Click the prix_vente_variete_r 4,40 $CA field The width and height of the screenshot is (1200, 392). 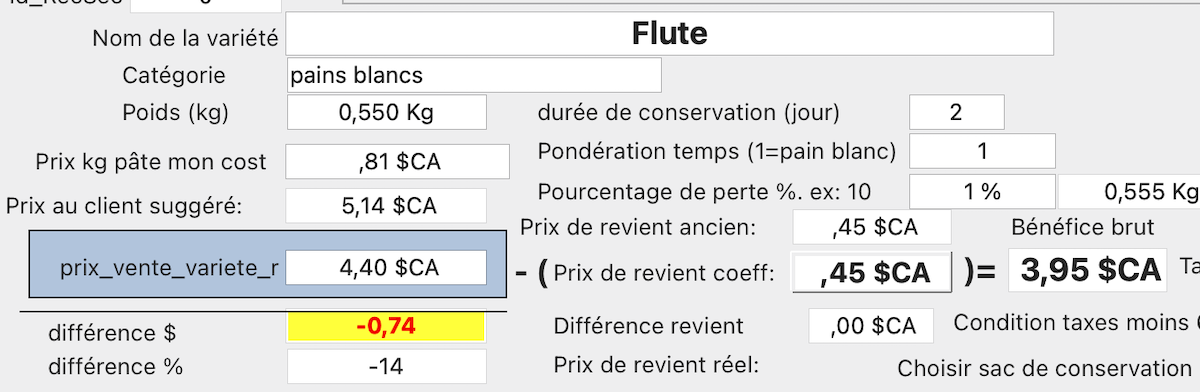(386, 268)
